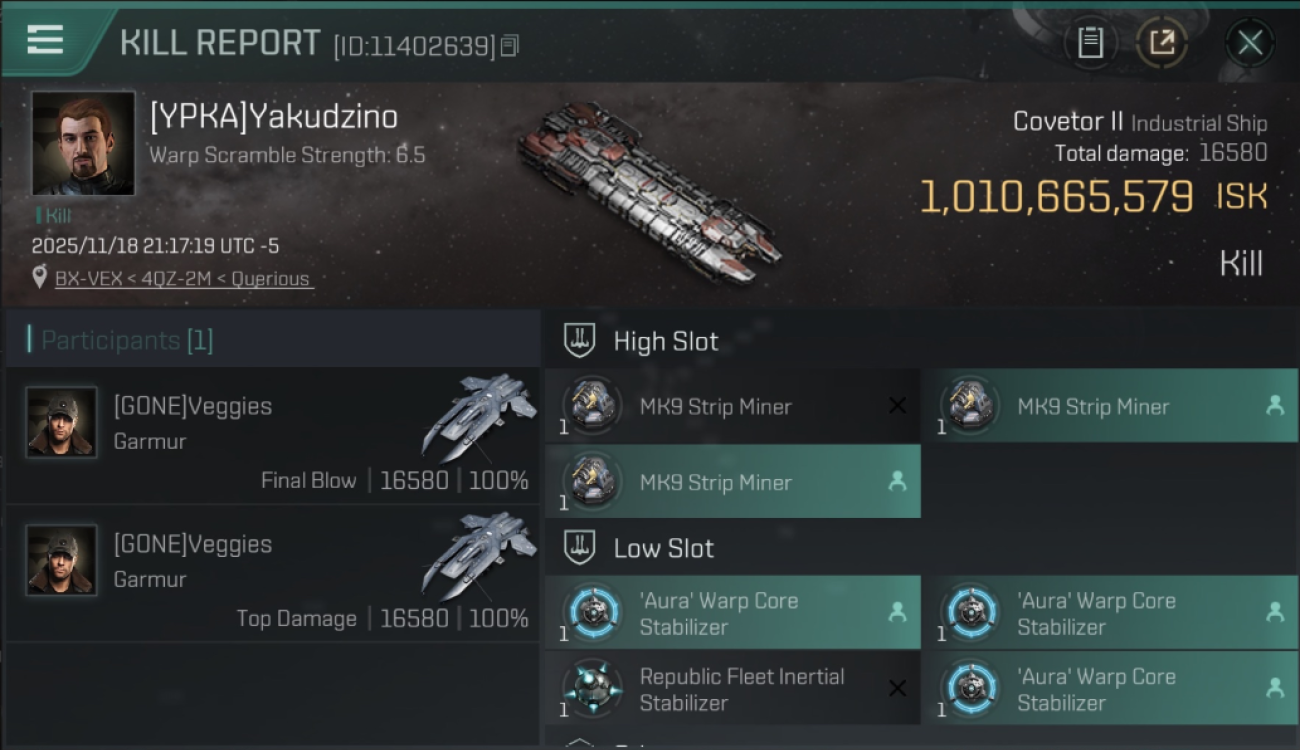This screenshot has height=750, width=1300.
Task: Click the Republic Fleet Inertial Stabilizer module icon
Action: tap(592, 689)
